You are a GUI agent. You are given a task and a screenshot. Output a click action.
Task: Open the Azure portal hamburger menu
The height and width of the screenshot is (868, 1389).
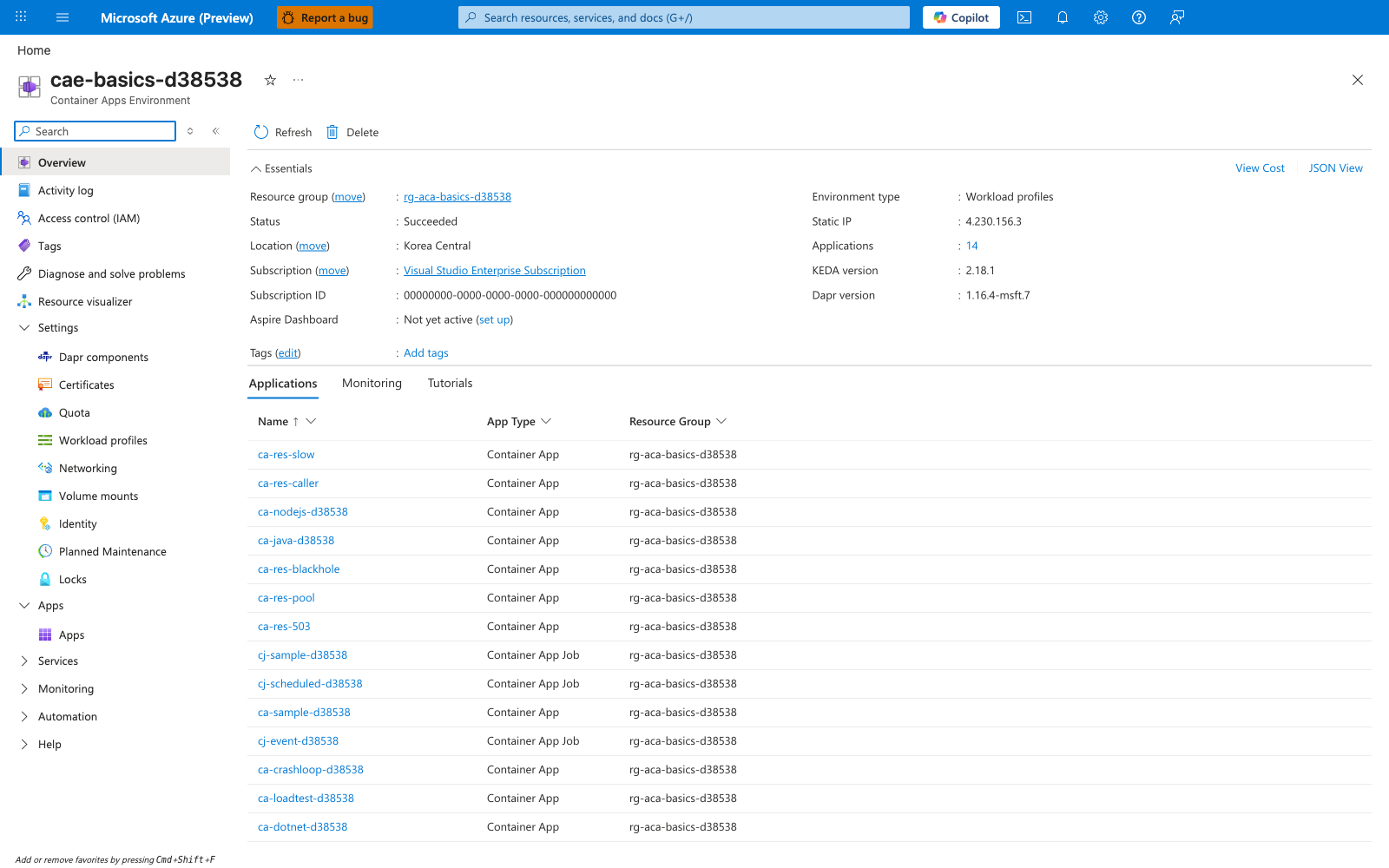(63, 17)
